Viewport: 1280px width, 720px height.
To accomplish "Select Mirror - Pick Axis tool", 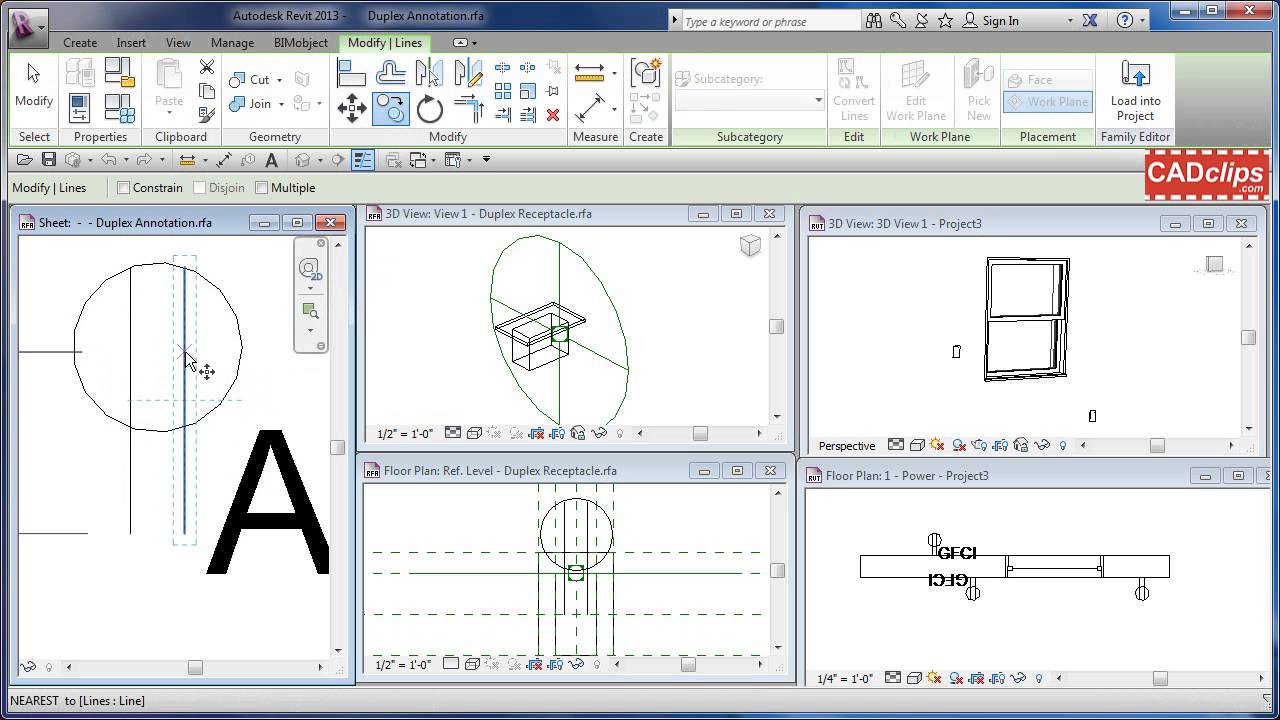I will (429, 73).
